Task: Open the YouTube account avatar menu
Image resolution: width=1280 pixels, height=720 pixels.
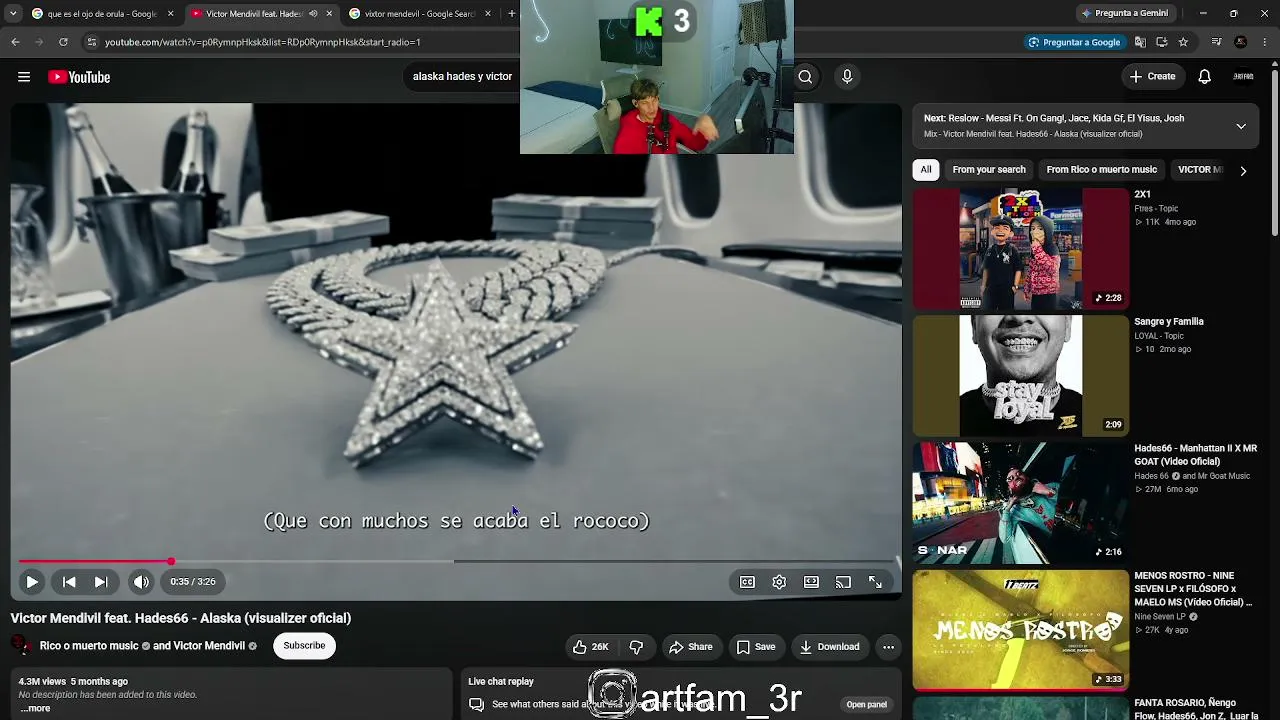Action: coord(1243,76)
